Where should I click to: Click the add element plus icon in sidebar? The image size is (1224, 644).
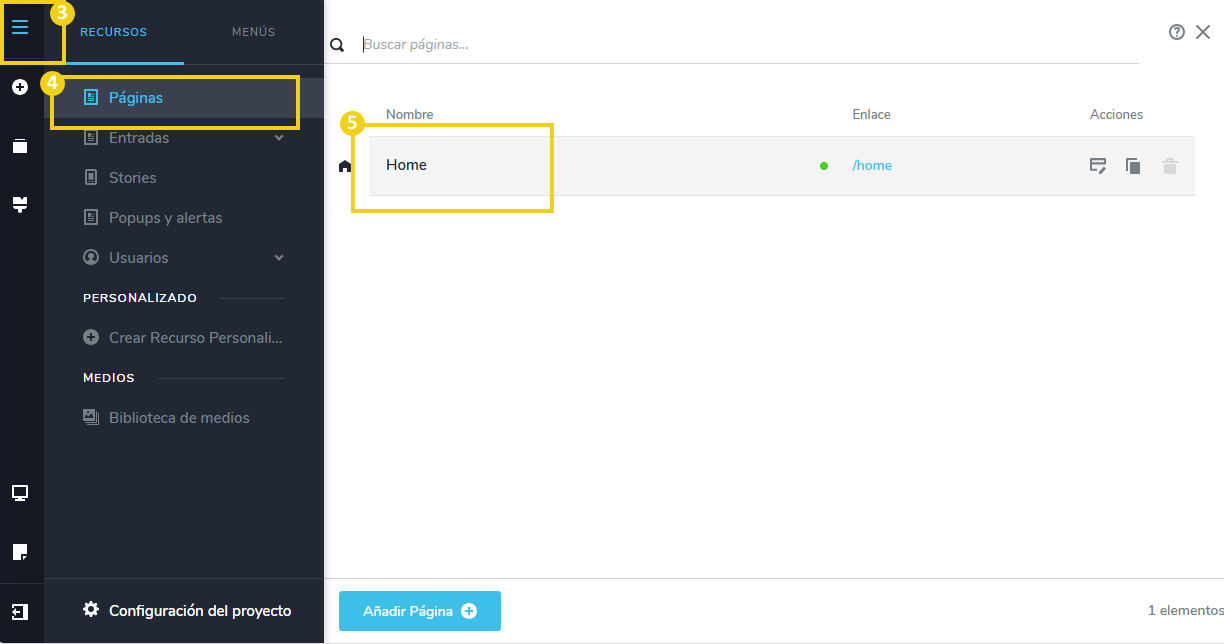pos(20,88)
